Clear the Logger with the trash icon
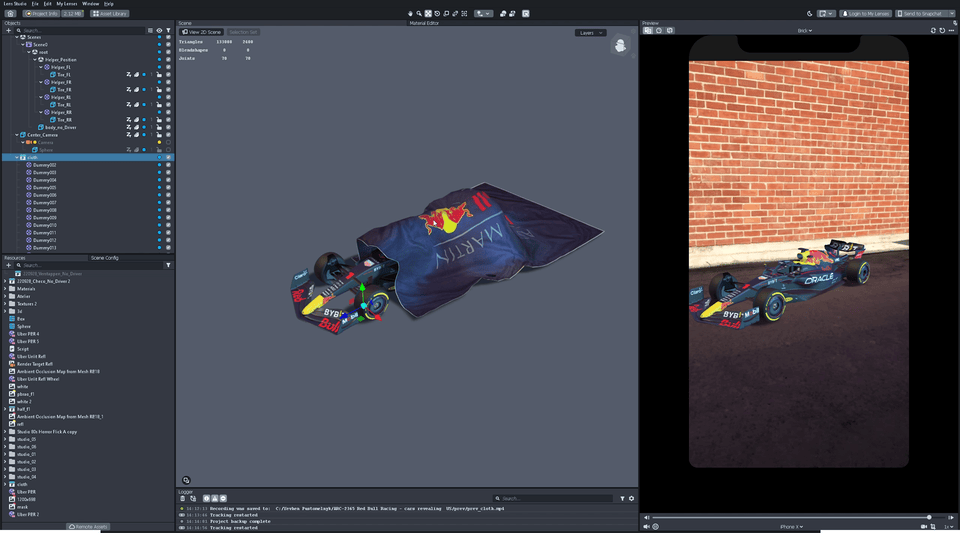Image resolution: width=960 pixels, height=533 pixels. [x=182, y=498]
